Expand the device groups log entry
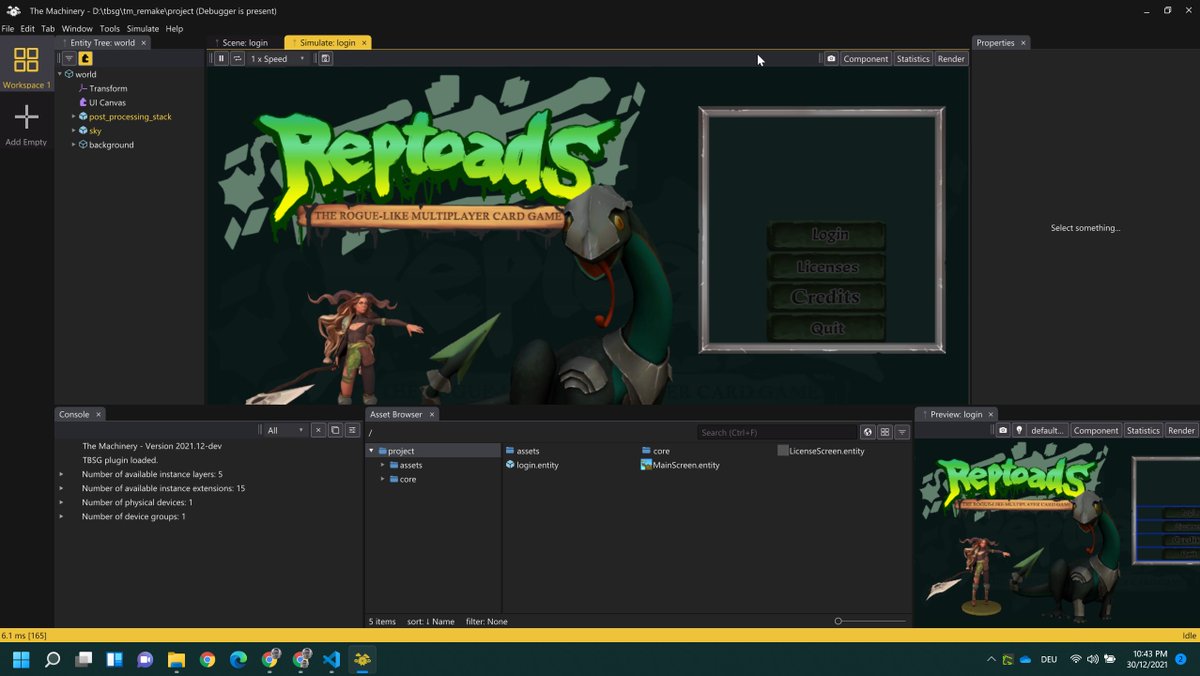 click(61, 516)
